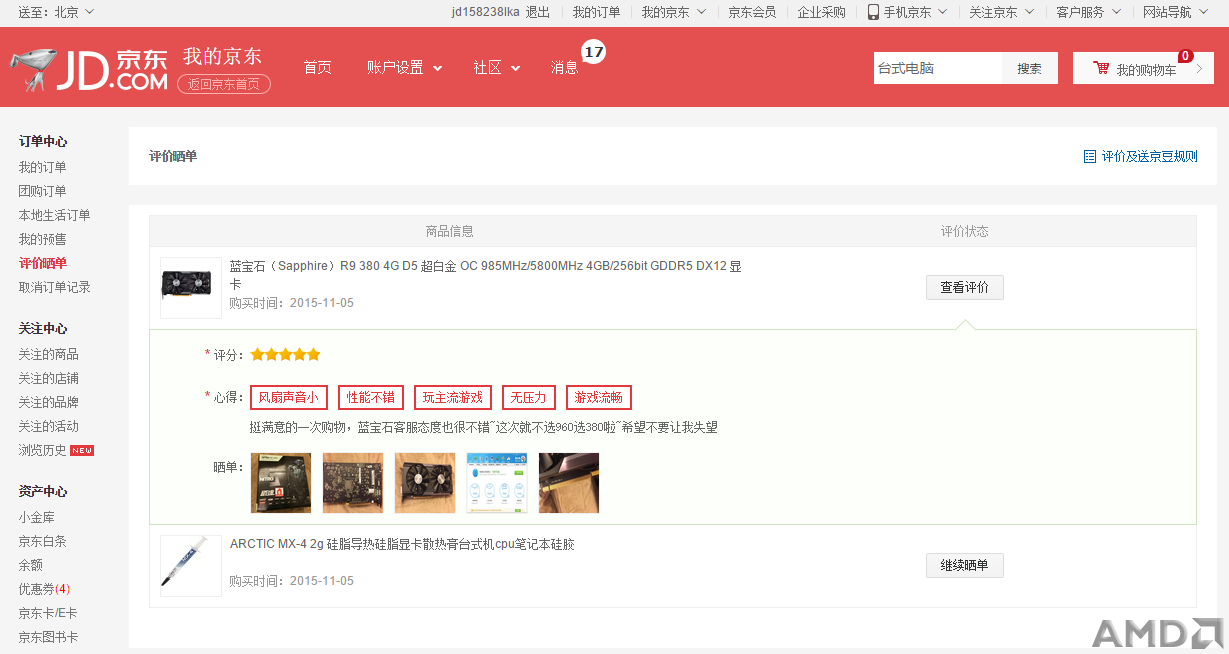
Task: Open the 企业采购 link
Action: click(822, 12)
